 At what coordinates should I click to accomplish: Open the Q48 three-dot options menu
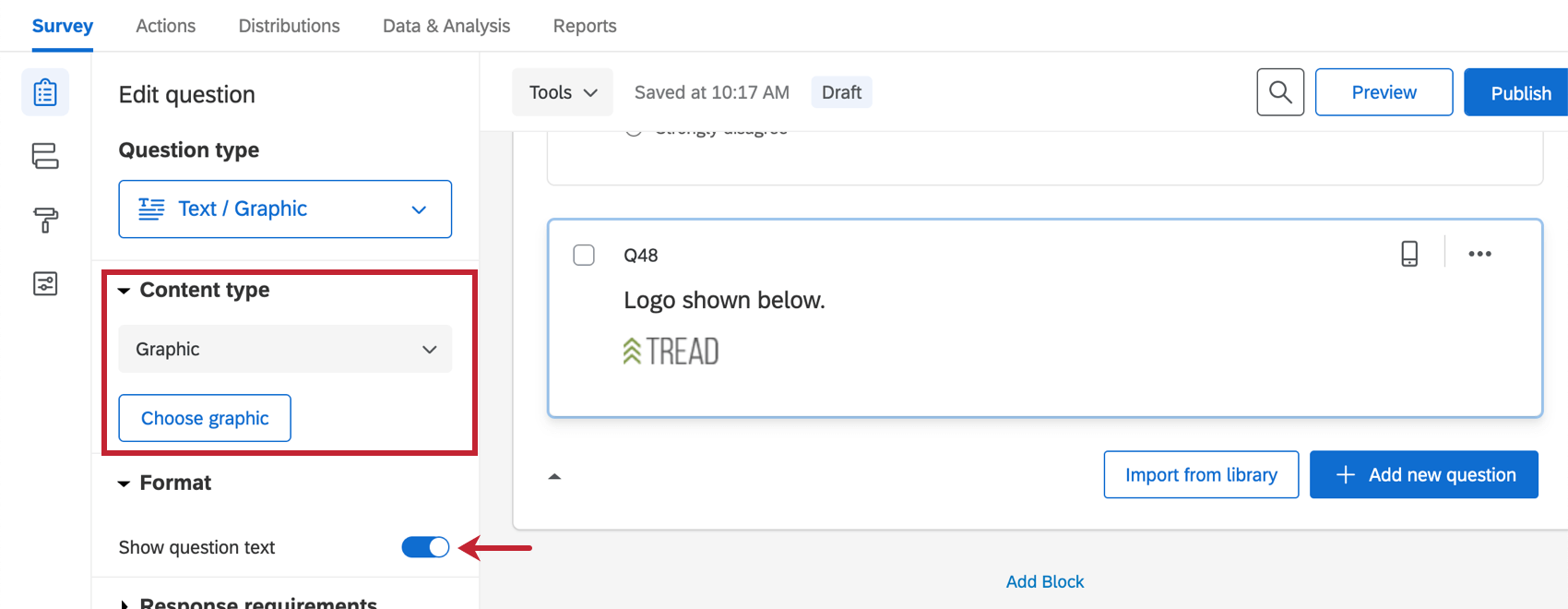point(1479,254)
